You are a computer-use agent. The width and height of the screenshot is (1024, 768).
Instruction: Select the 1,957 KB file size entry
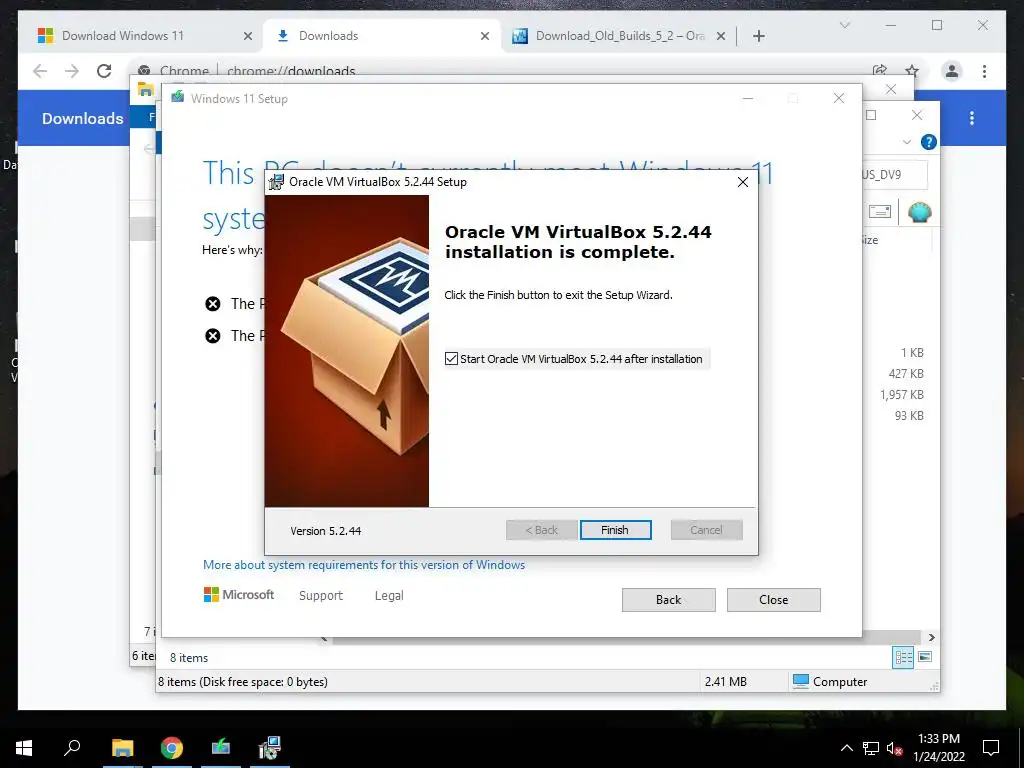coord(901,394)
